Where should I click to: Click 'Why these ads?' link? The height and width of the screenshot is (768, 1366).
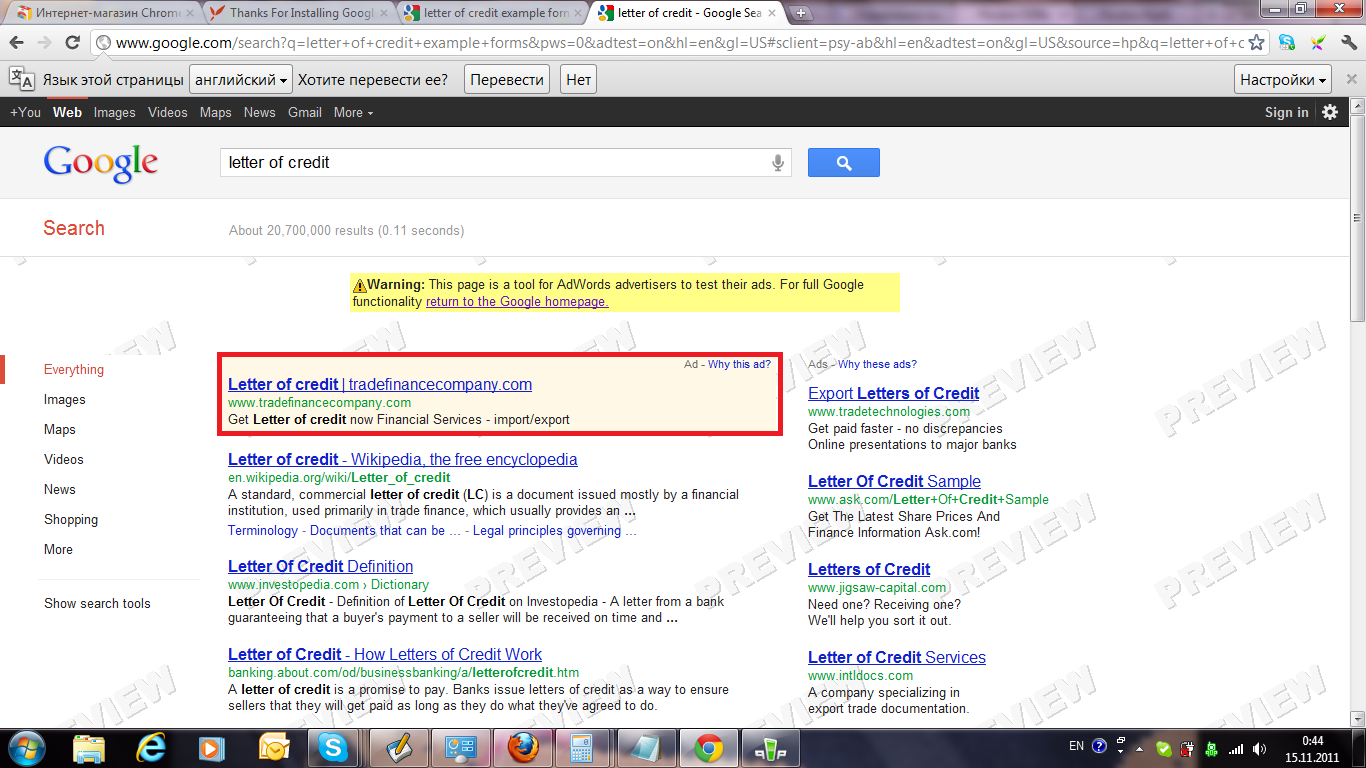click(877, 364)
